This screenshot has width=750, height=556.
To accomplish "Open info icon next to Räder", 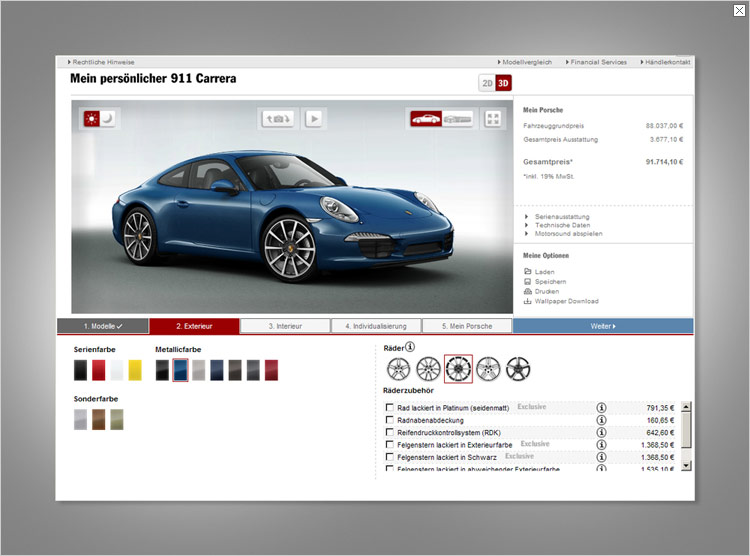I will pos(410,347).
